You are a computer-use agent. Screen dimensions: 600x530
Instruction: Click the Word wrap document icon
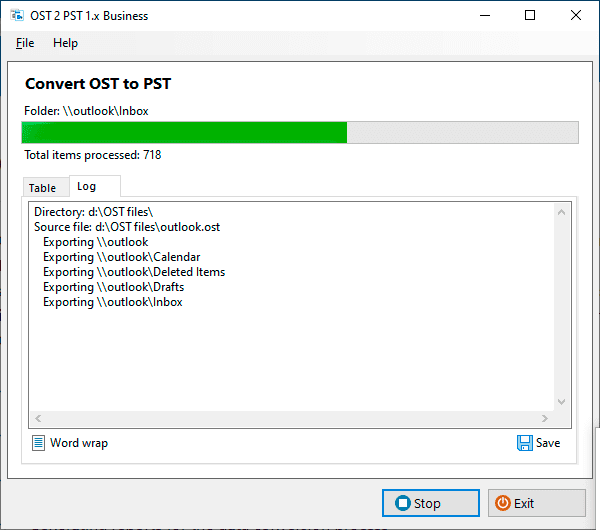[x=39, y=443]
